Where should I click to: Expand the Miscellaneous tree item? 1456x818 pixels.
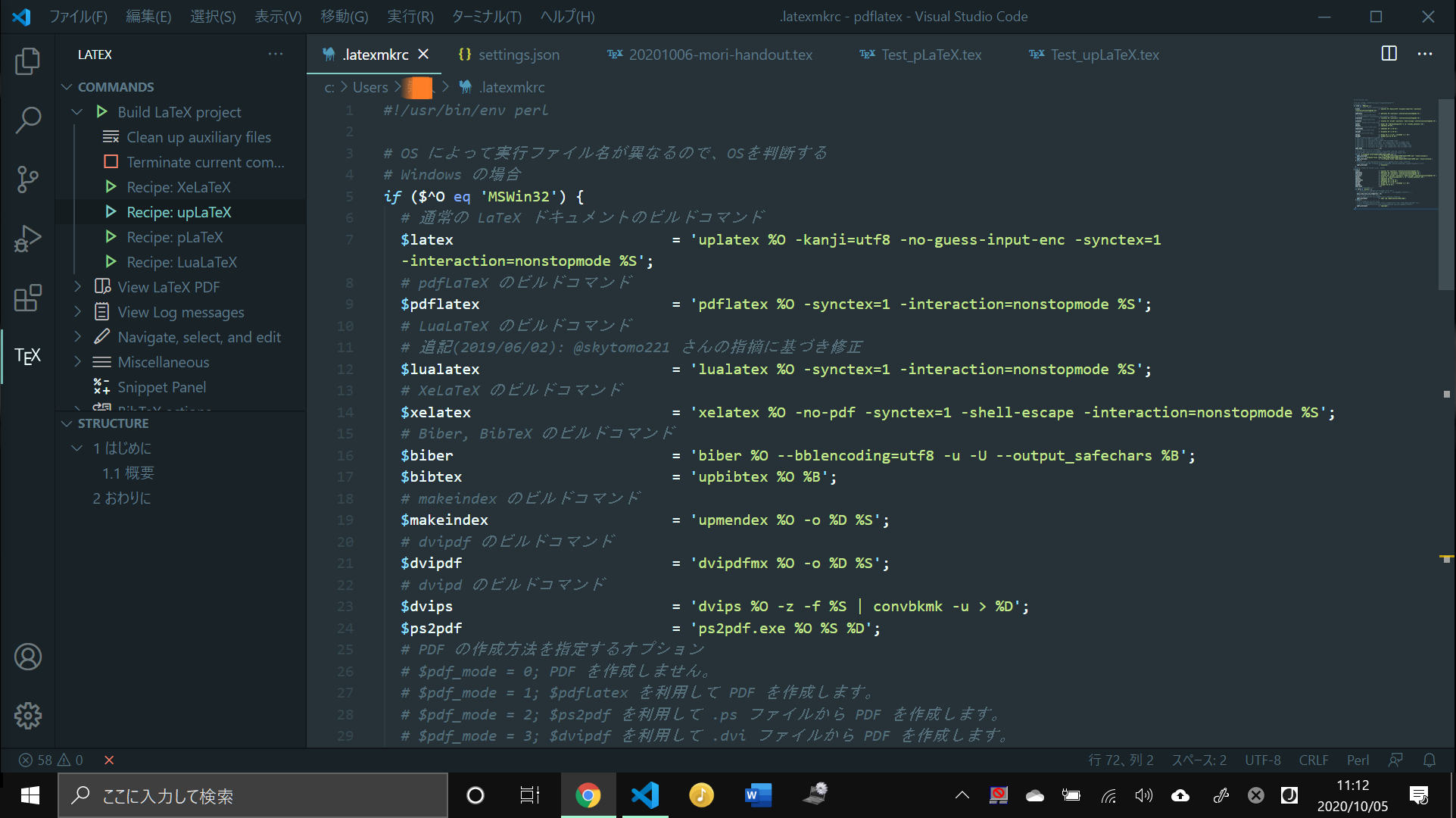pyautogui.click(x=78, y=361)
